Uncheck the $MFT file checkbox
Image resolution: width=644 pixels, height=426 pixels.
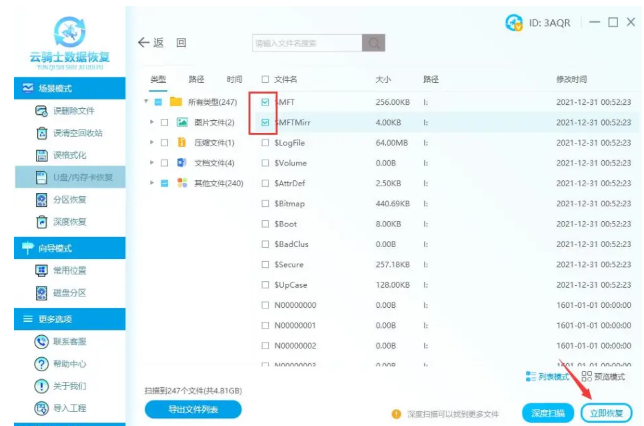pyautogui.click(x=265, y=102)
